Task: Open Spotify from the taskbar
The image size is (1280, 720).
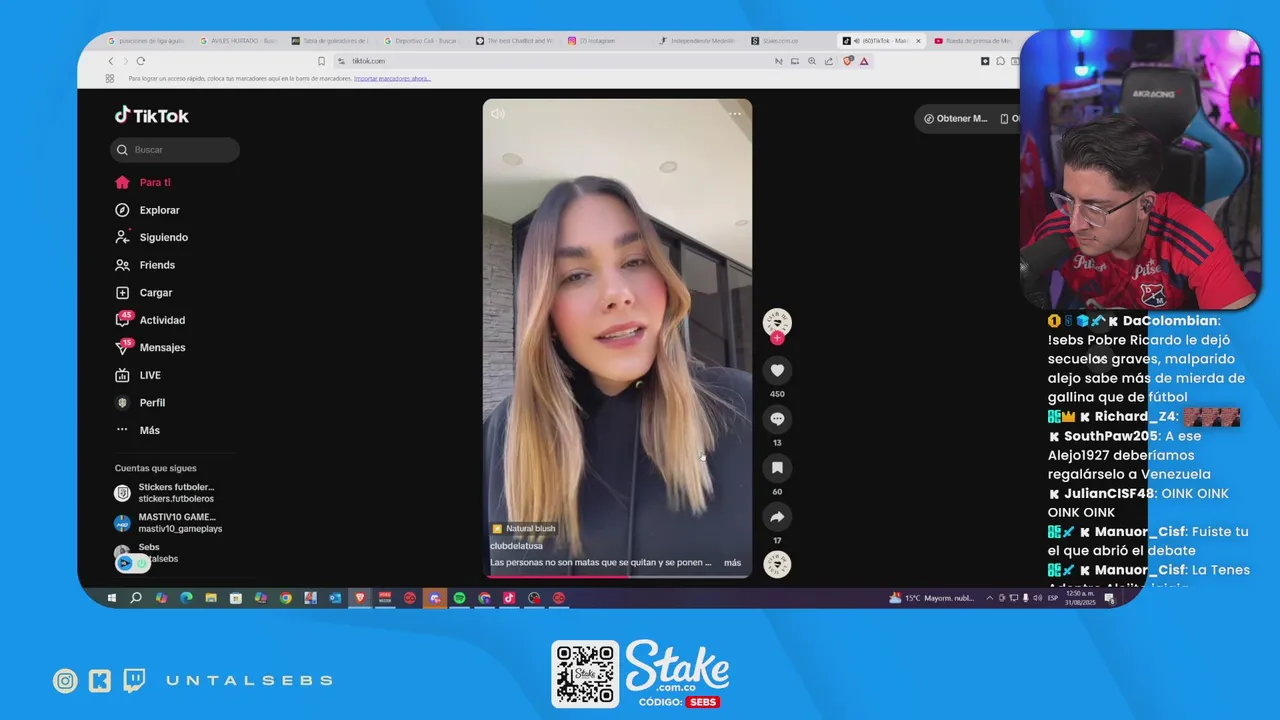Action: 459,598
